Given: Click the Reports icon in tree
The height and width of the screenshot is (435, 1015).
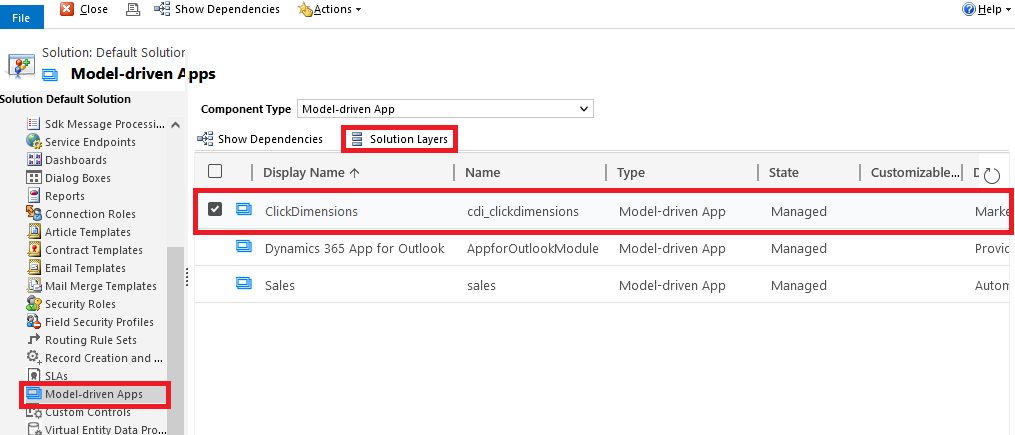Looking at the screenshot, I should (34, 195).
